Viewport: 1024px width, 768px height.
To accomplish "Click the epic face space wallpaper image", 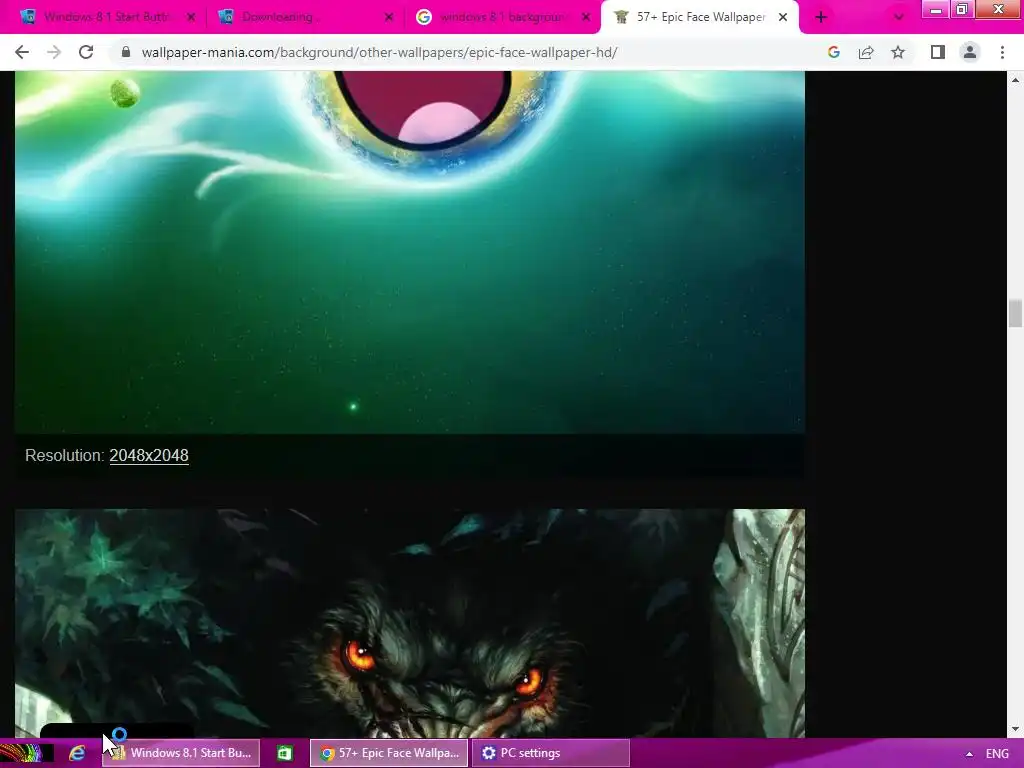I will [x=409, y=252].
